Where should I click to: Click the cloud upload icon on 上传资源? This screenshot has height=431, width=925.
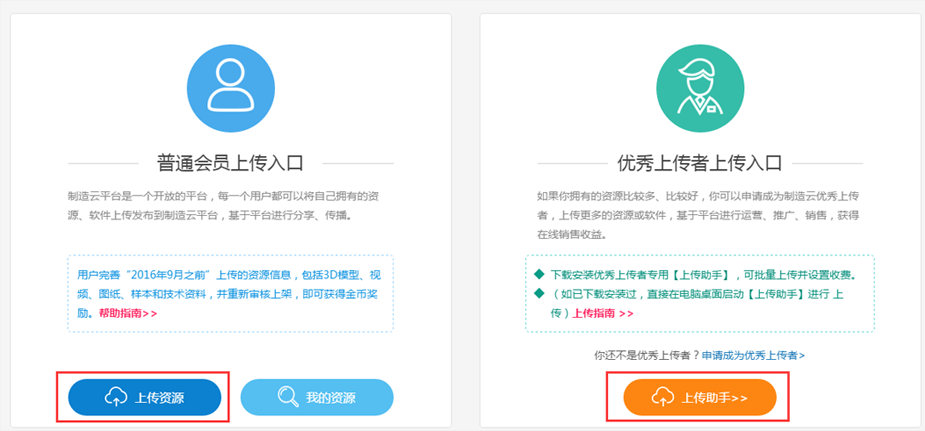(x=116, y=397)
